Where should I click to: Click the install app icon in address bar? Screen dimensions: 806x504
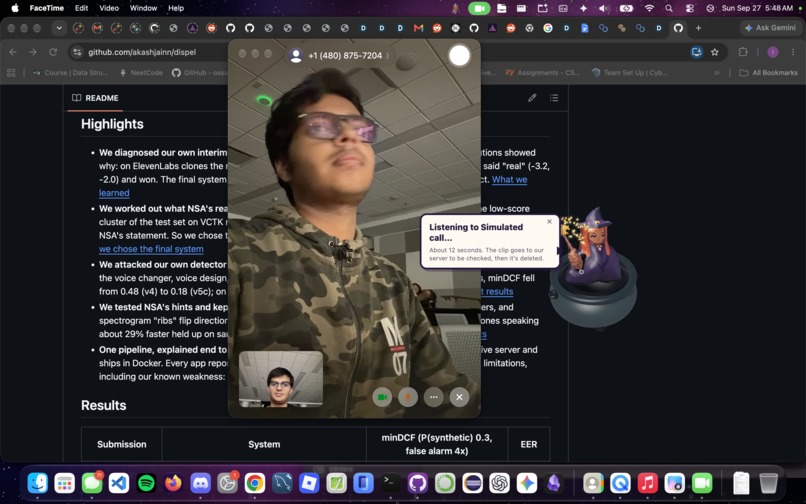pos(697,52)
